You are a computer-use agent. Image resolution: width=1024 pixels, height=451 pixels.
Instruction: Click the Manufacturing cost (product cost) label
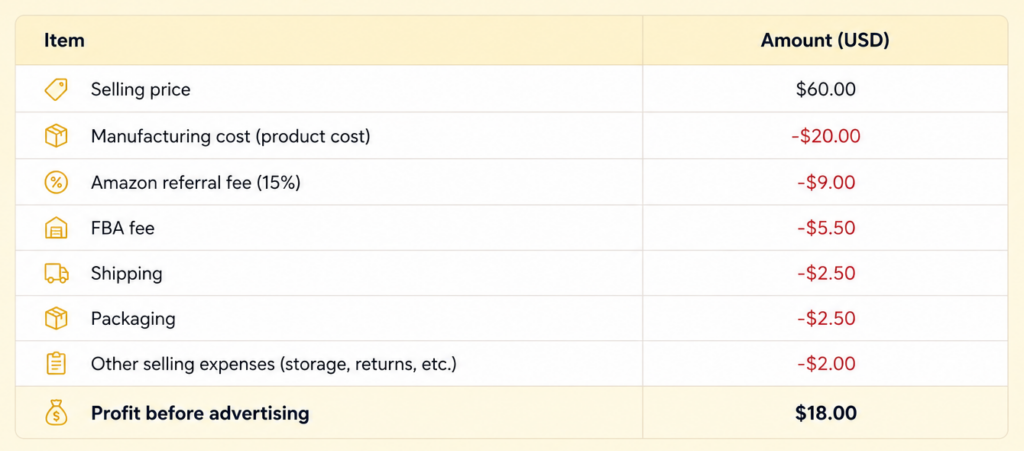pyautogui.click(x=231, y=136)
